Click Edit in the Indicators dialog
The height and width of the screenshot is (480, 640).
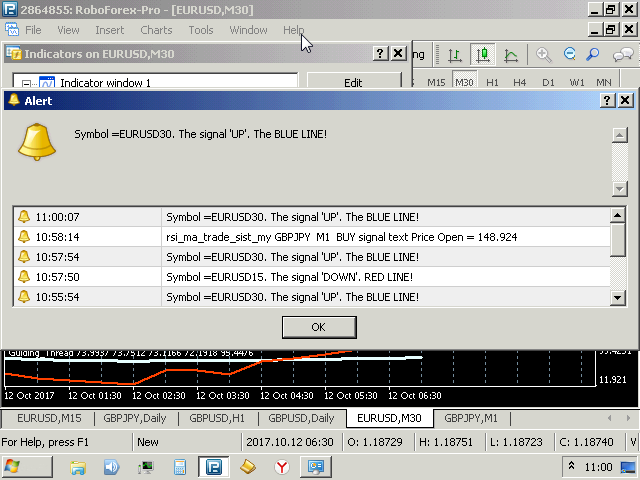353,81
